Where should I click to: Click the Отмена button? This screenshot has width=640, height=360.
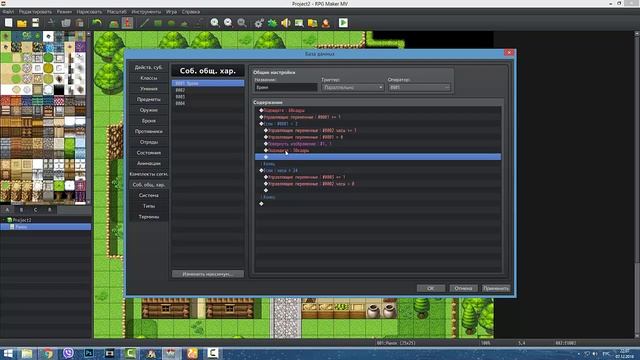463,288
